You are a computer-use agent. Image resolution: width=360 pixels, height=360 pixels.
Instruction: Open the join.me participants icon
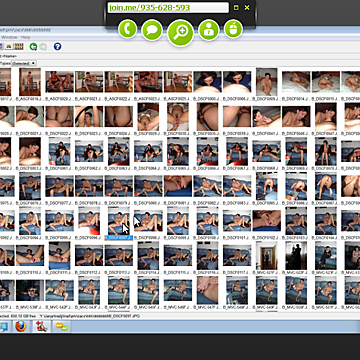pos(209,30)
